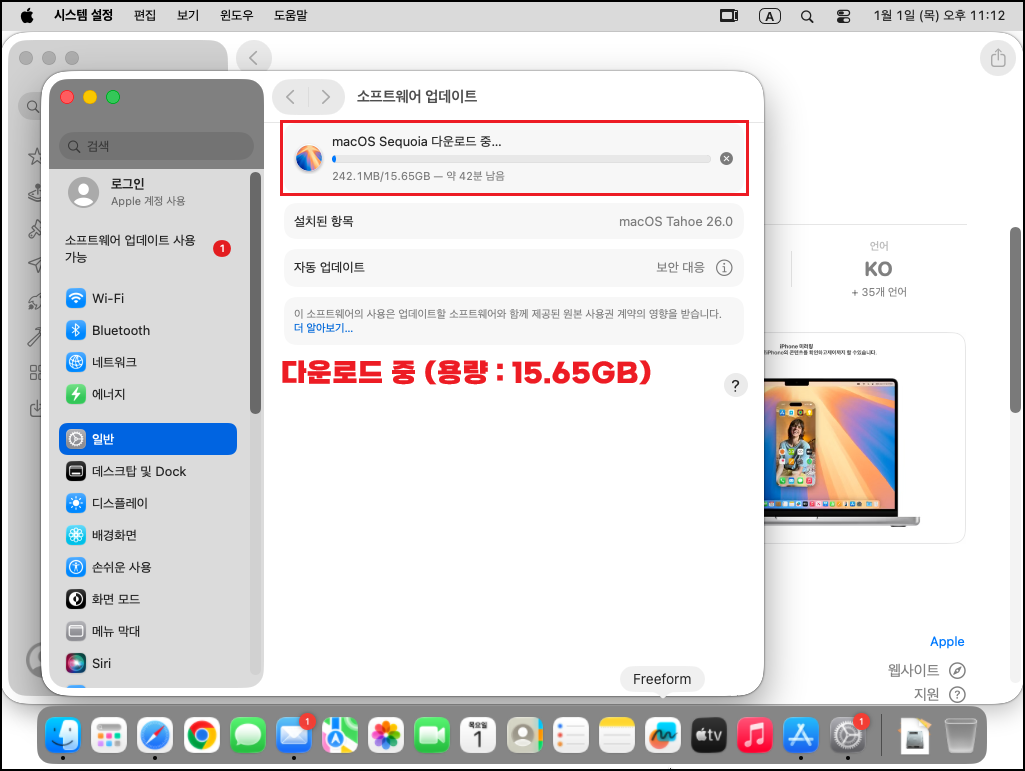Viewport: 1025px width, 771px height.
Task: Open the downloads document stack in Dock
Action: tap(915, 735)
